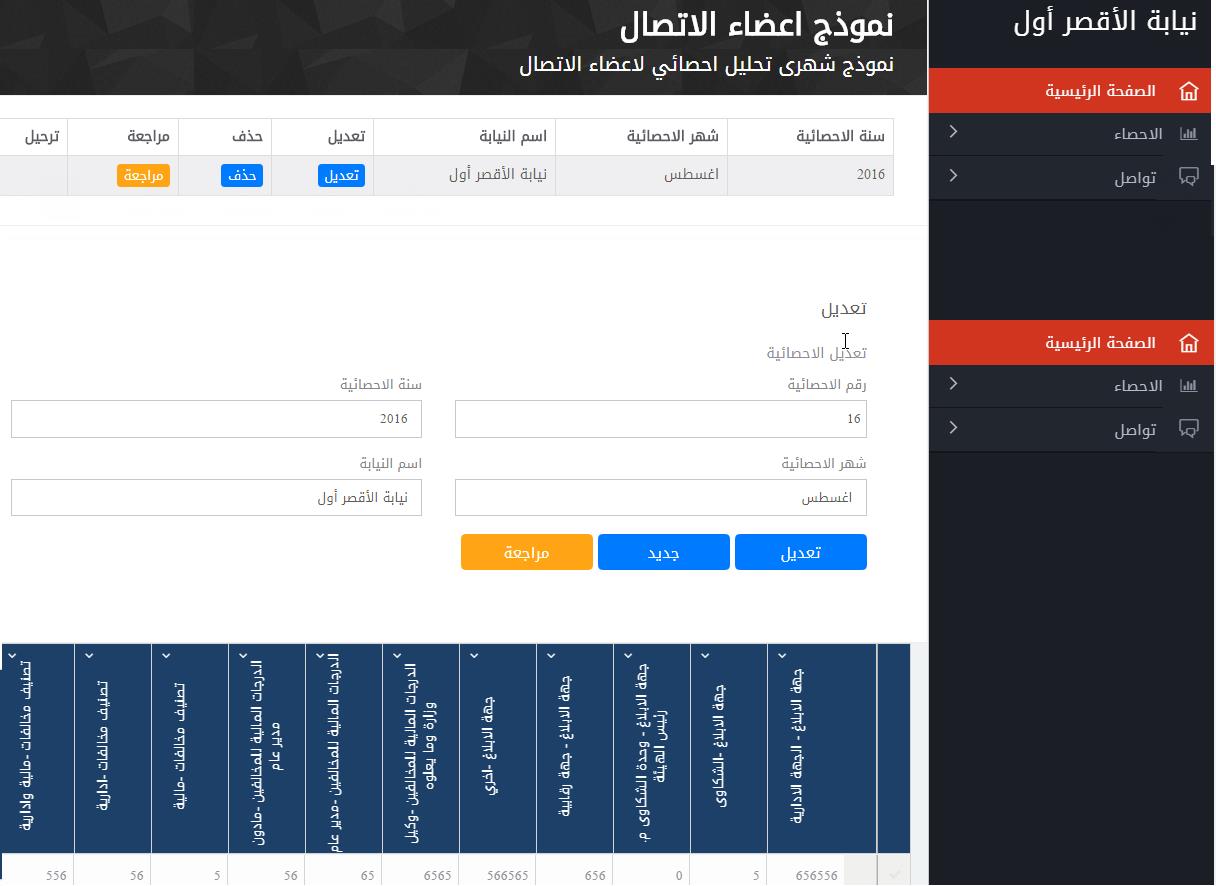The image size is (1216, 886).
Task: Expand the lower تواصل menu using its chevron
Action: coord(953,428)
